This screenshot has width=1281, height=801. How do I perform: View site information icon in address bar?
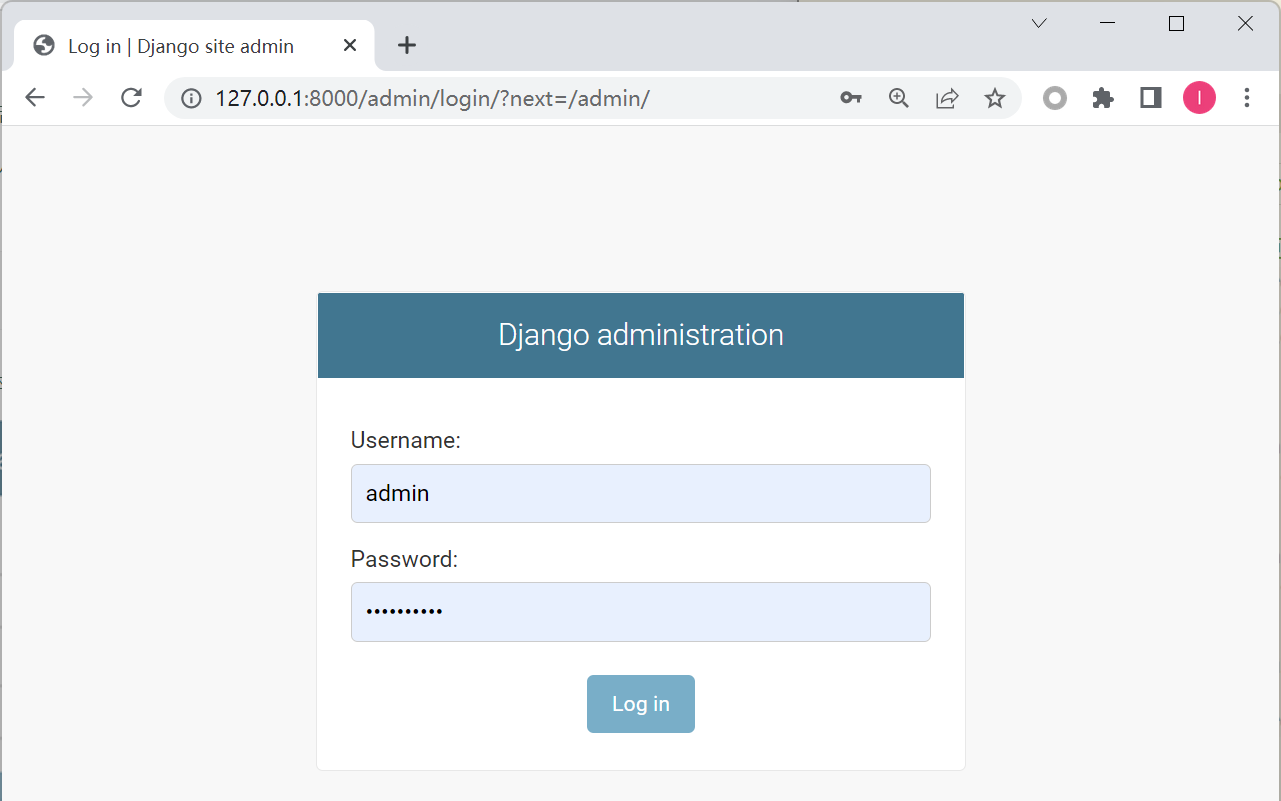point(191,98)
